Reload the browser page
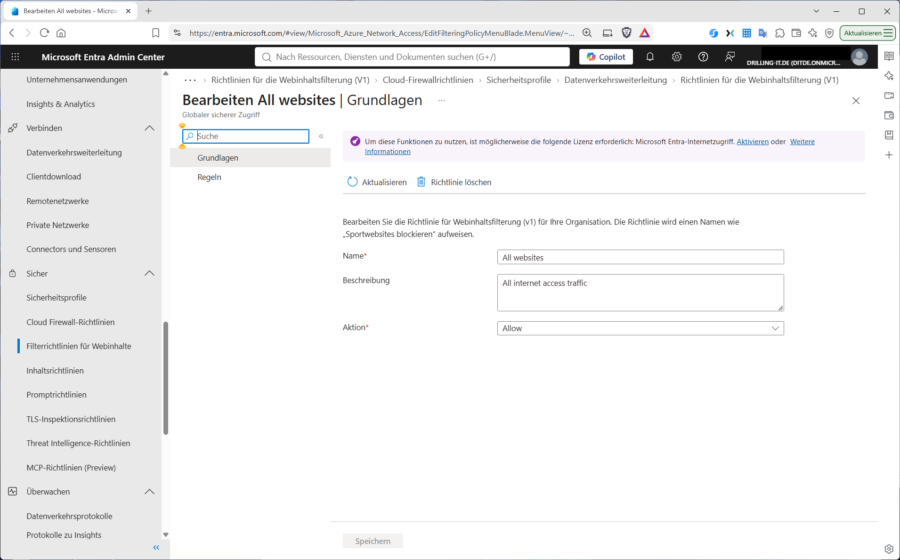 (44, 33)
